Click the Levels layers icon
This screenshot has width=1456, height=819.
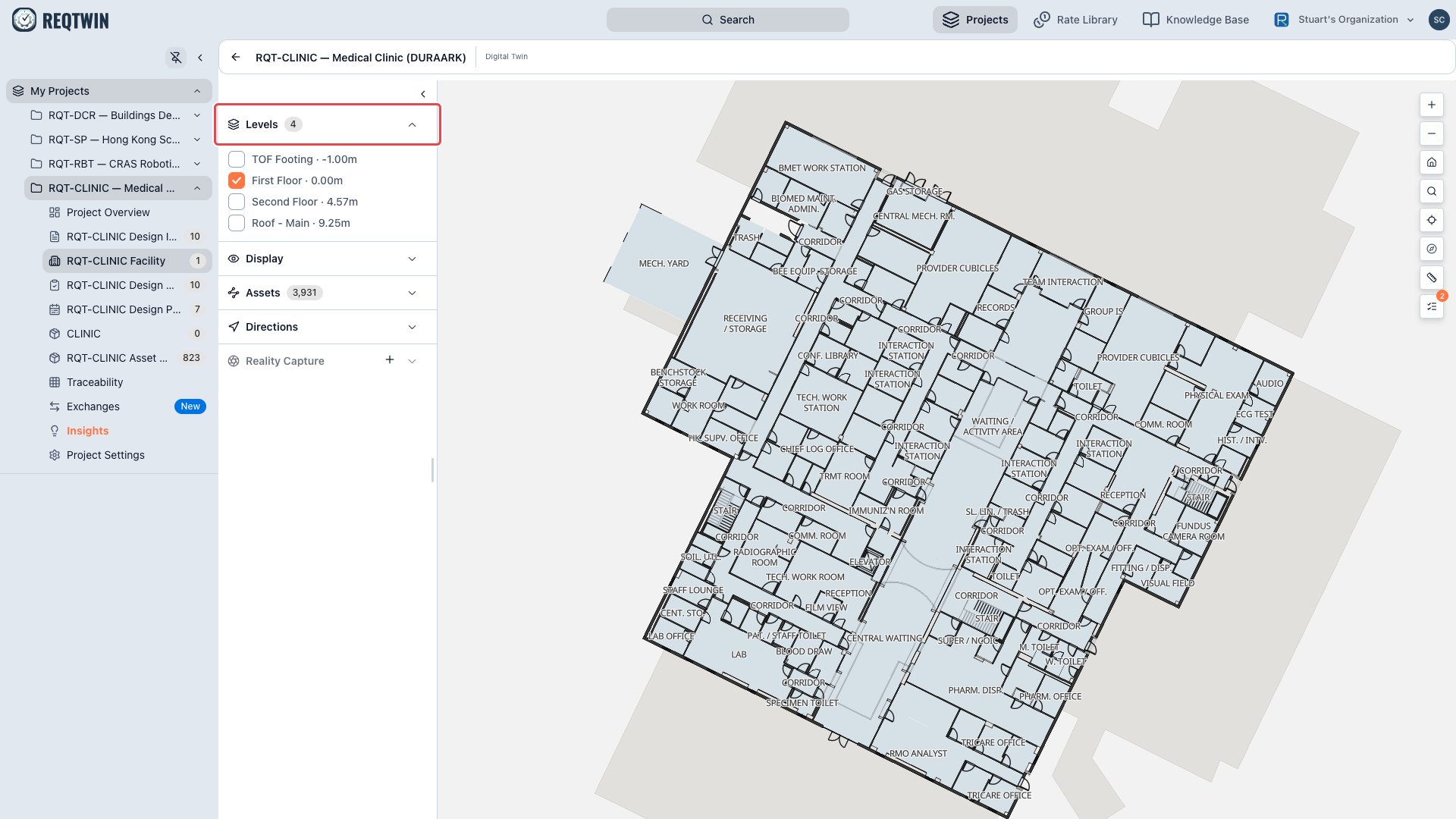(x=234, y=124)
